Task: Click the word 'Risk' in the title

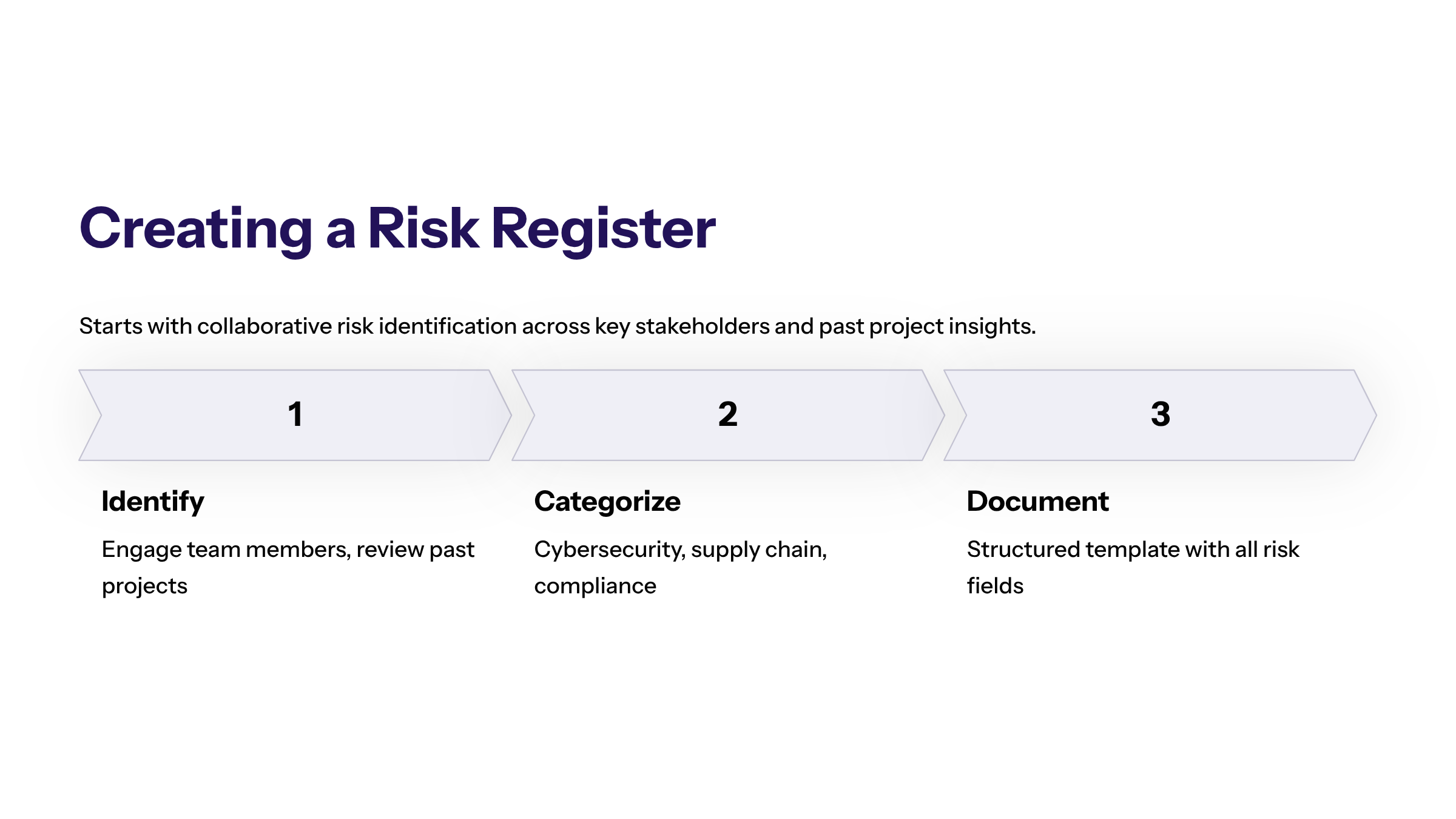Action: [423, 229]
